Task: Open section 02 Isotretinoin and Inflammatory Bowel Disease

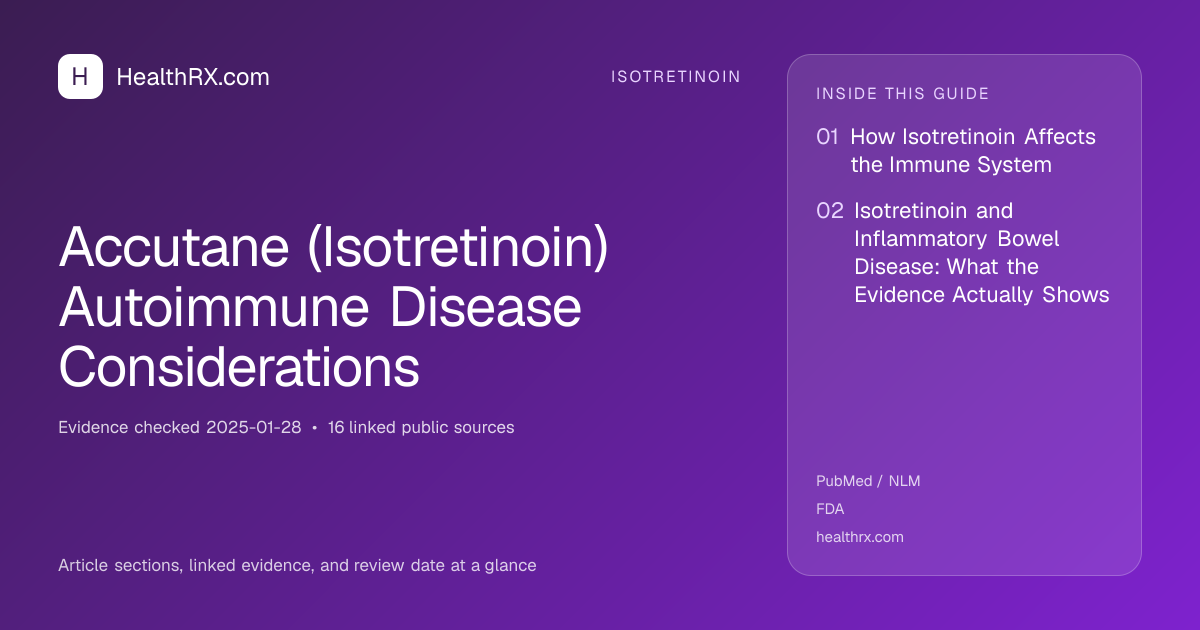Action: (963, 253)
